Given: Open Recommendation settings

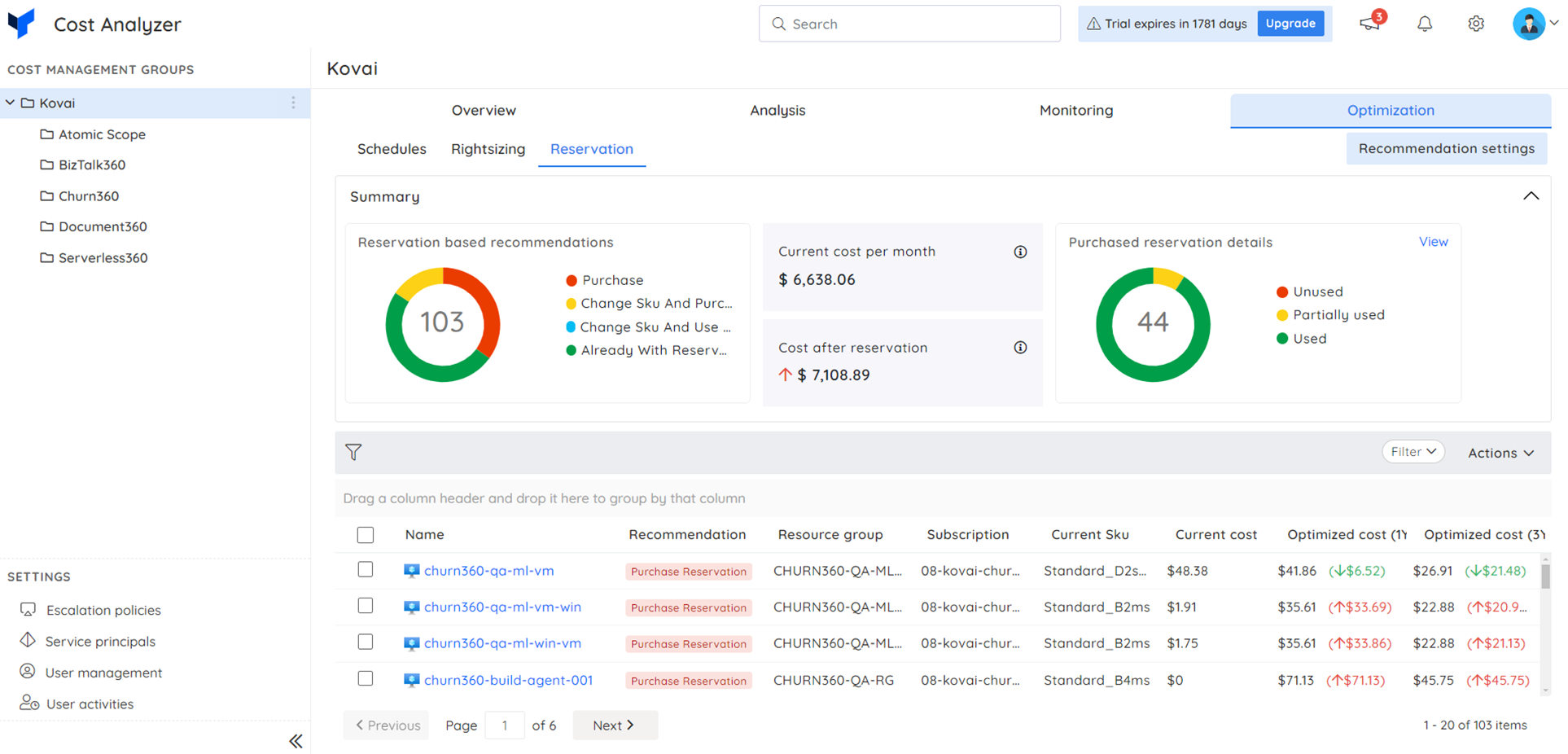Looking at the screenshot, I should pos(1447,148).
